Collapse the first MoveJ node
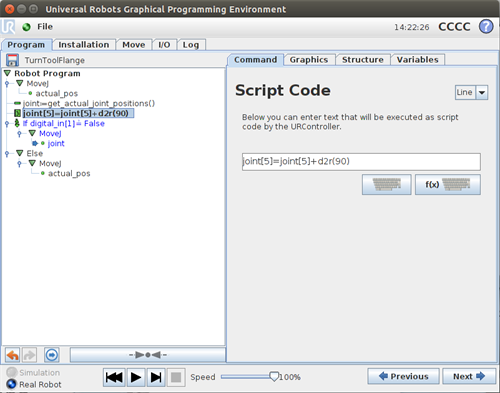 pos(20,83)
